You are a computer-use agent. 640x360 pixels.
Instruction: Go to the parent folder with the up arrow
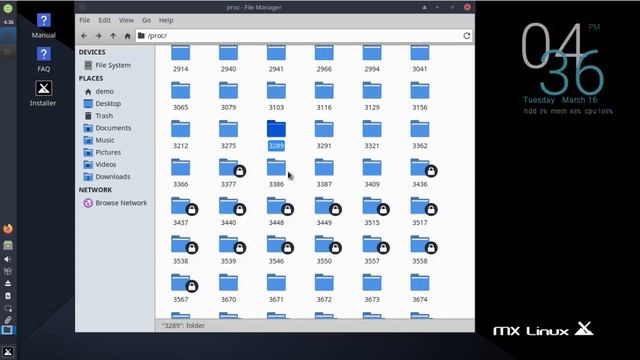(113, 36)
